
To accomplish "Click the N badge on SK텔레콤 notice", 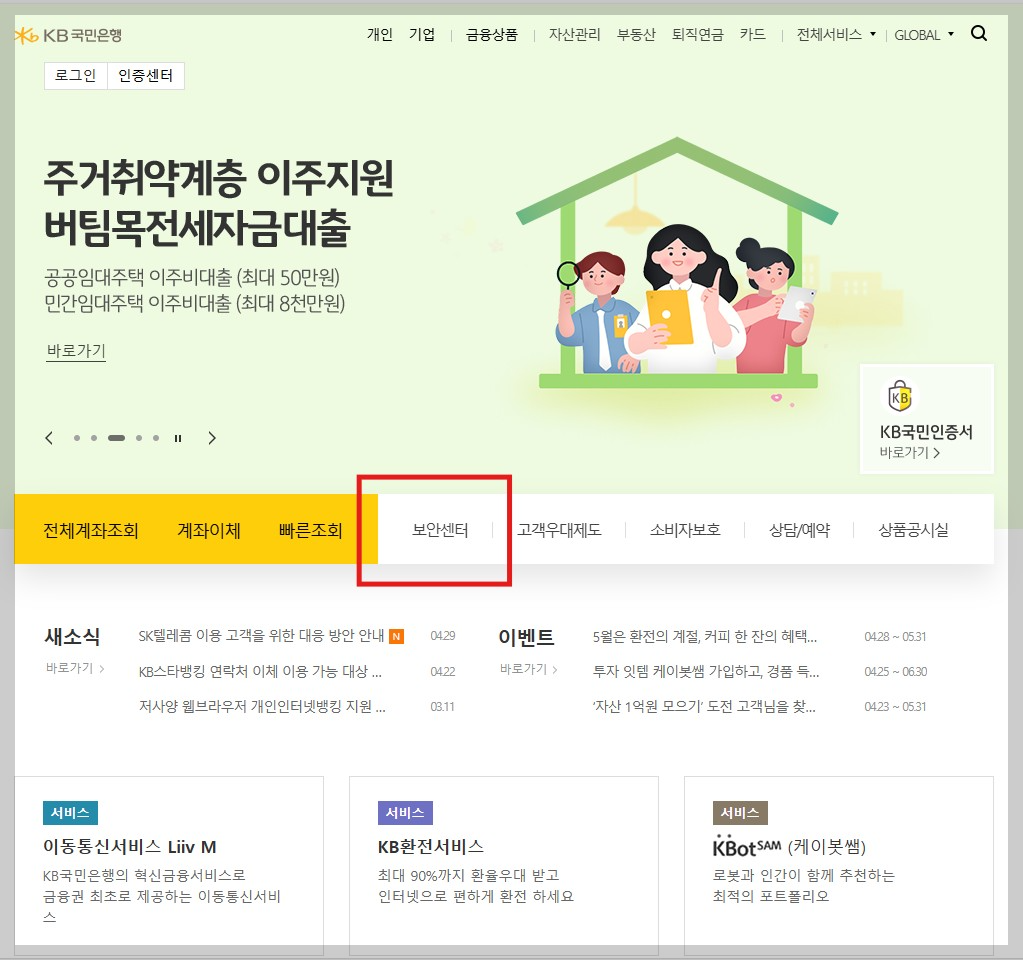I will tap(395, 634).
